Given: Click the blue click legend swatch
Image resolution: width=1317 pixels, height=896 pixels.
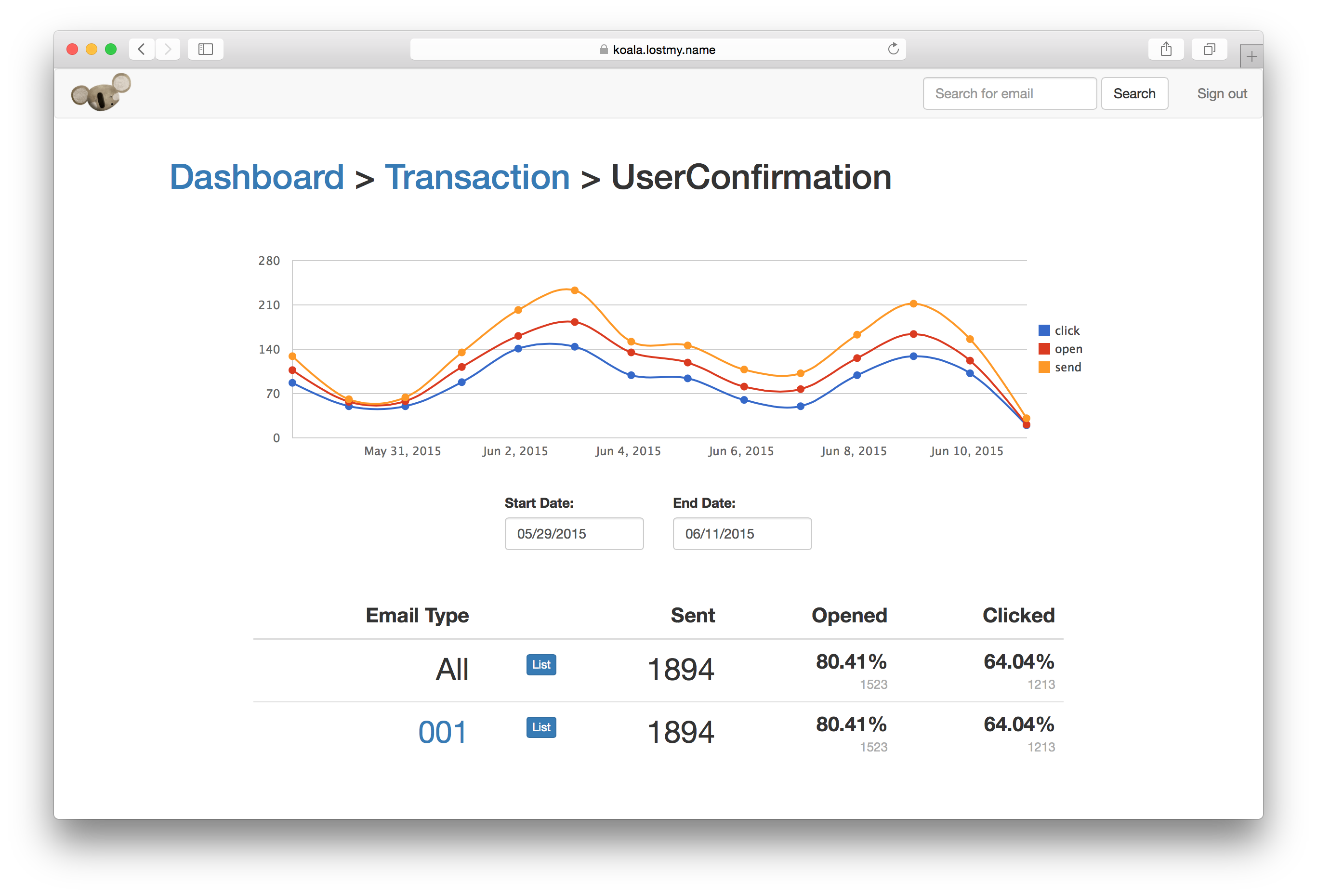Looking at the screenshot, I should [x=1044, y=330].
